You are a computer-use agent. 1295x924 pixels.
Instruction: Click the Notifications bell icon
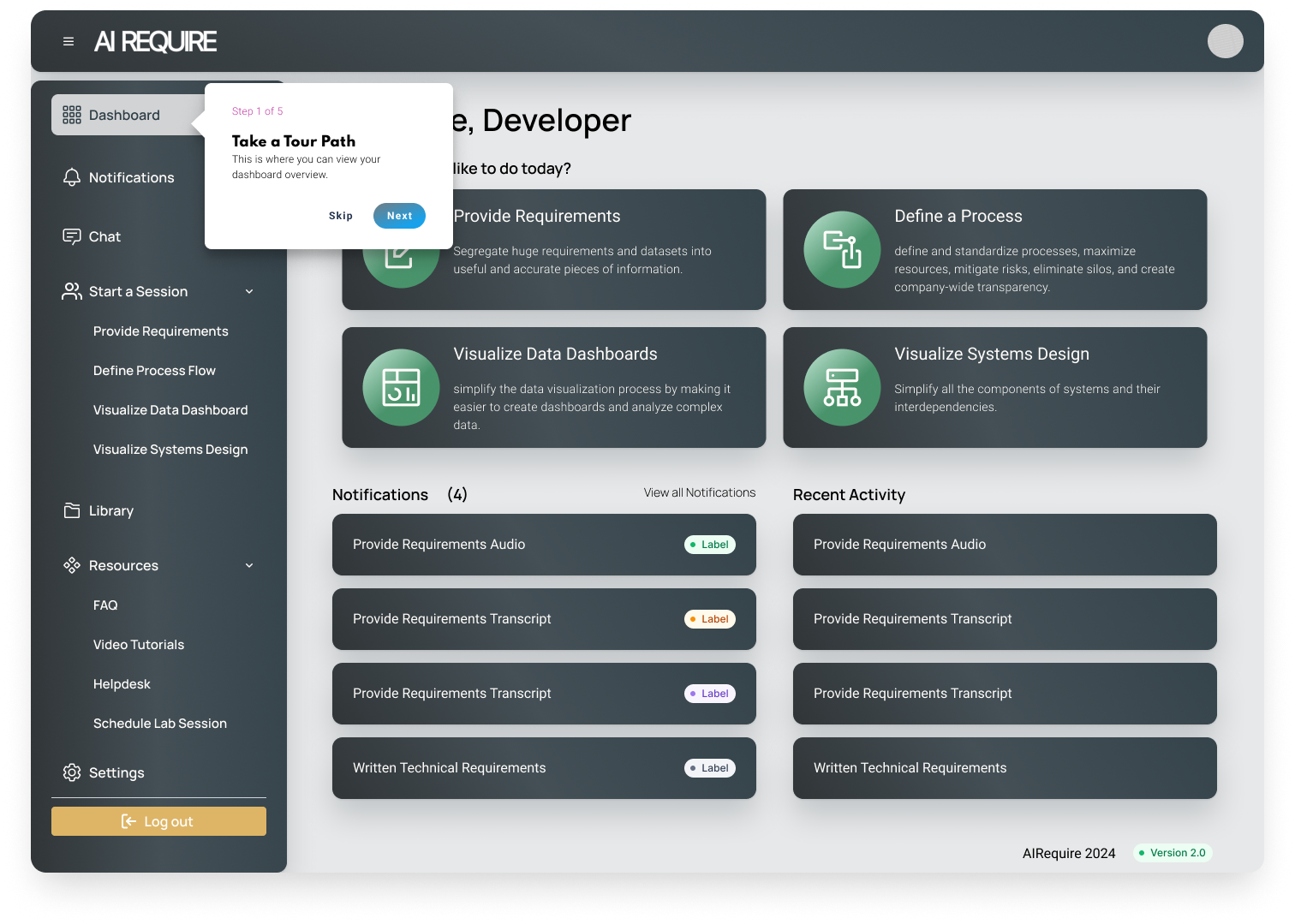72,177
